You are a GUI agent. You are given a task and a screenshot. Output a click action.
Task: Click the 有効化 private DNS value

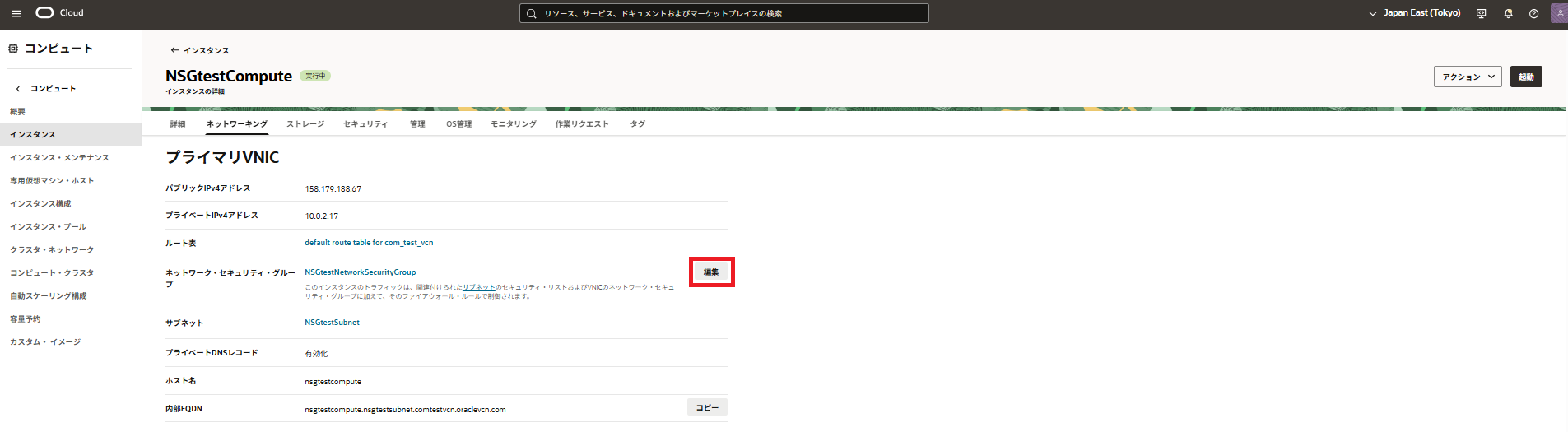tap(316, 354)
